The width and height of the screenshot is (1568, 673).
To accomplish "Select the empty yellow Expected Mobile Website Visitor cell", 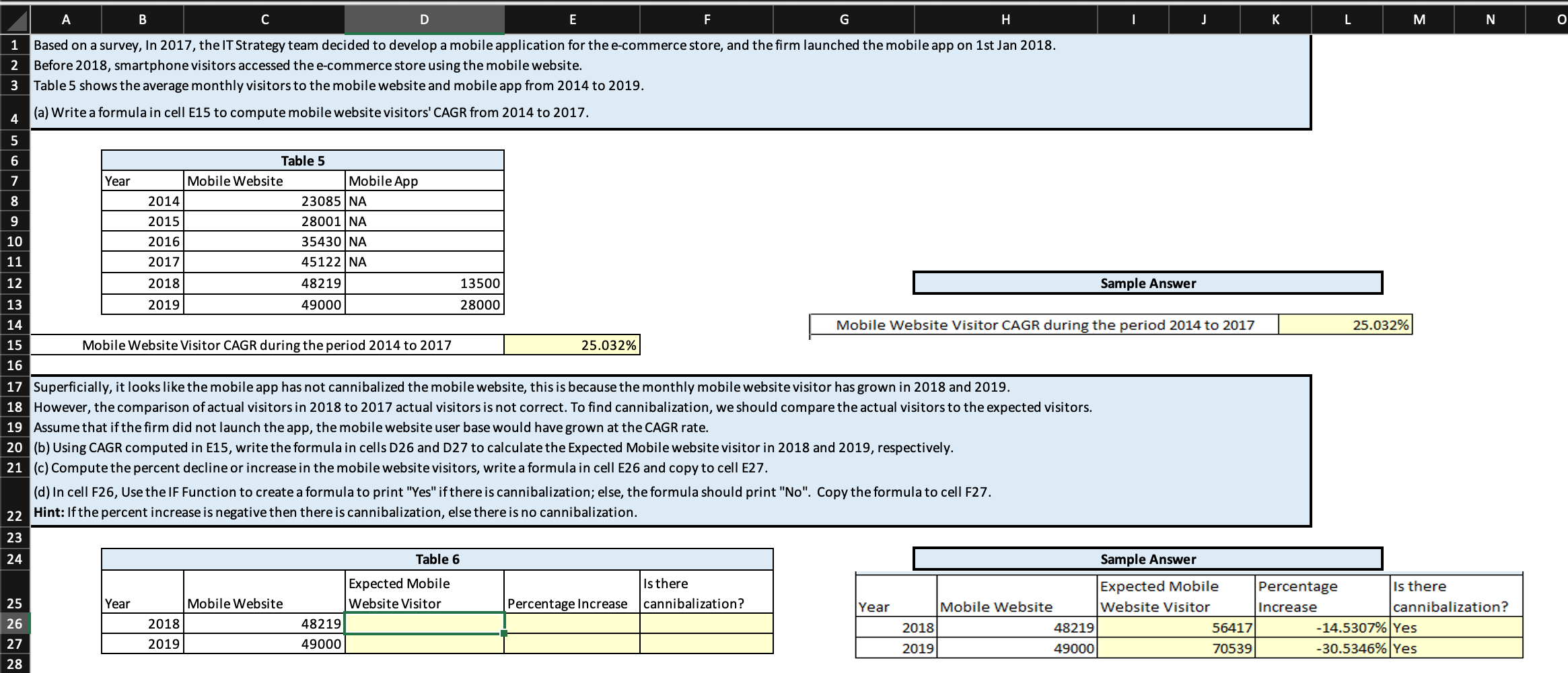I will [x=423, y=624].
